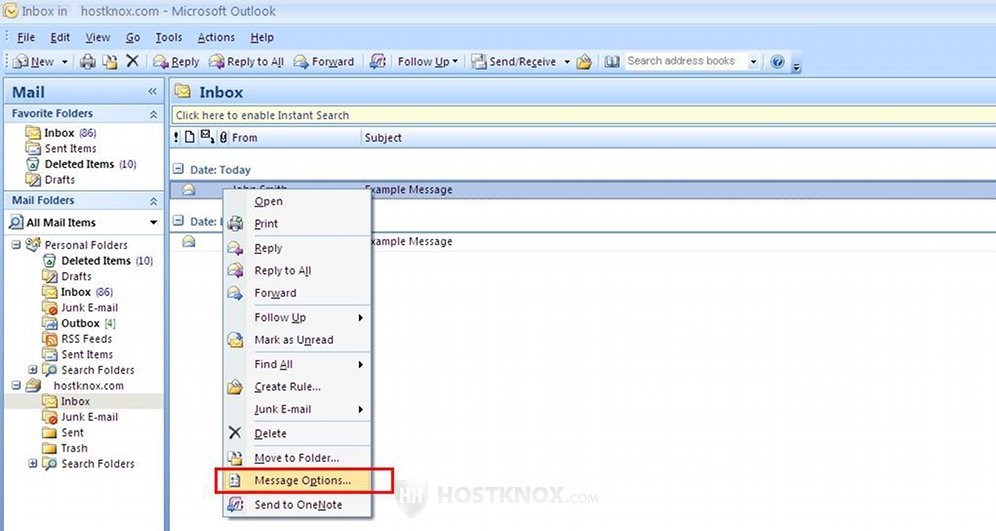The height and width of the screenshot is (531, 996).
Task: Collapse the Mail Folders section
Action: pyautogui.click(x=153, y=201)
